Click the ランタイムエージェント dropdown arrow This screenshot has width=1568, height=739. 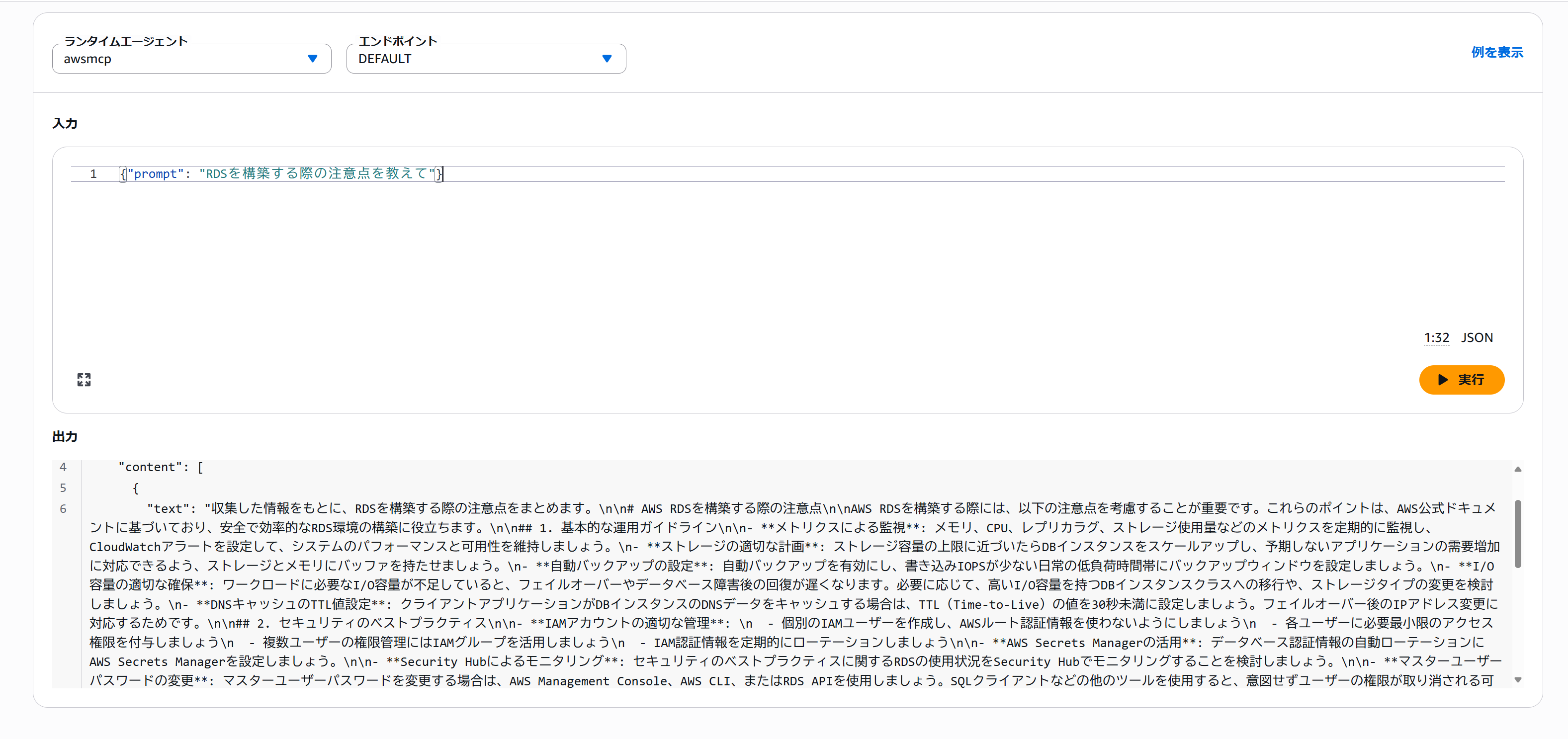point(312,59)
